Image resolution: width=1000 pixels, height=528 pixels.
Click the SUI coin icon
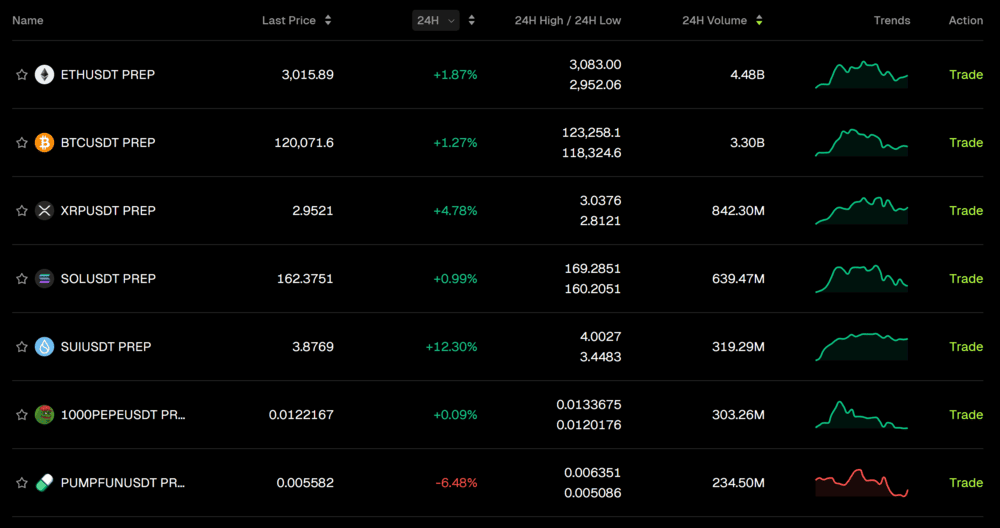[44, 347]
